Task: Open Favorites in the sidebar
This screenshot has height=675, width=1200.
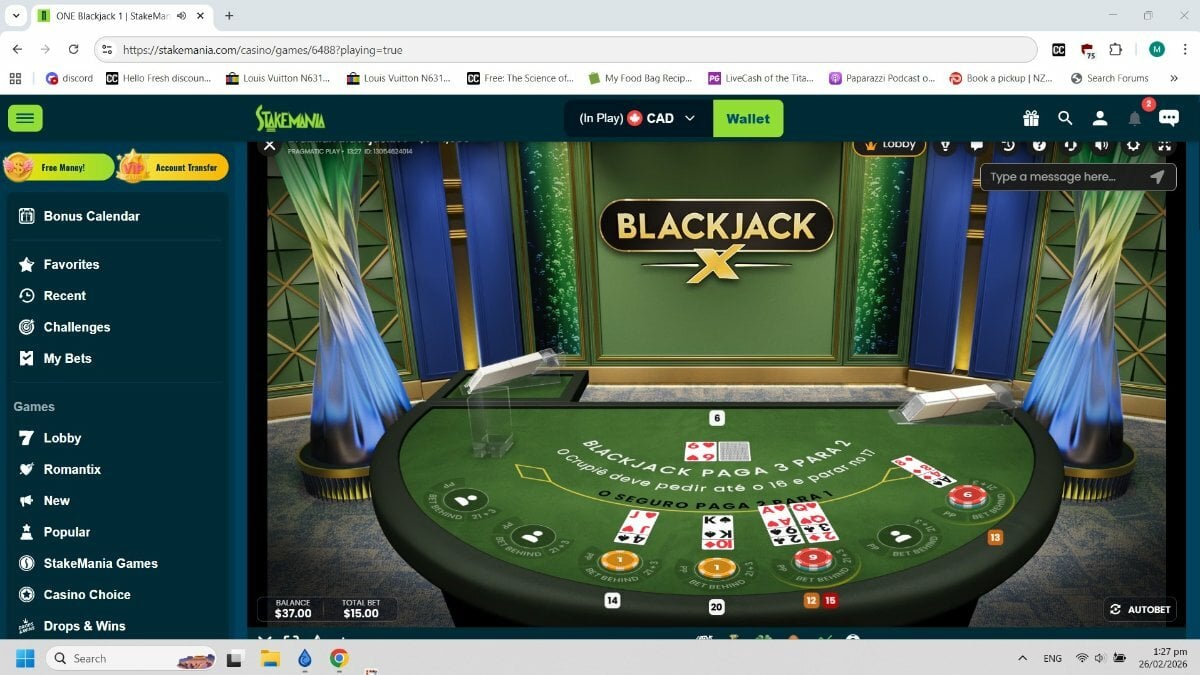Action: pos(70,265)
